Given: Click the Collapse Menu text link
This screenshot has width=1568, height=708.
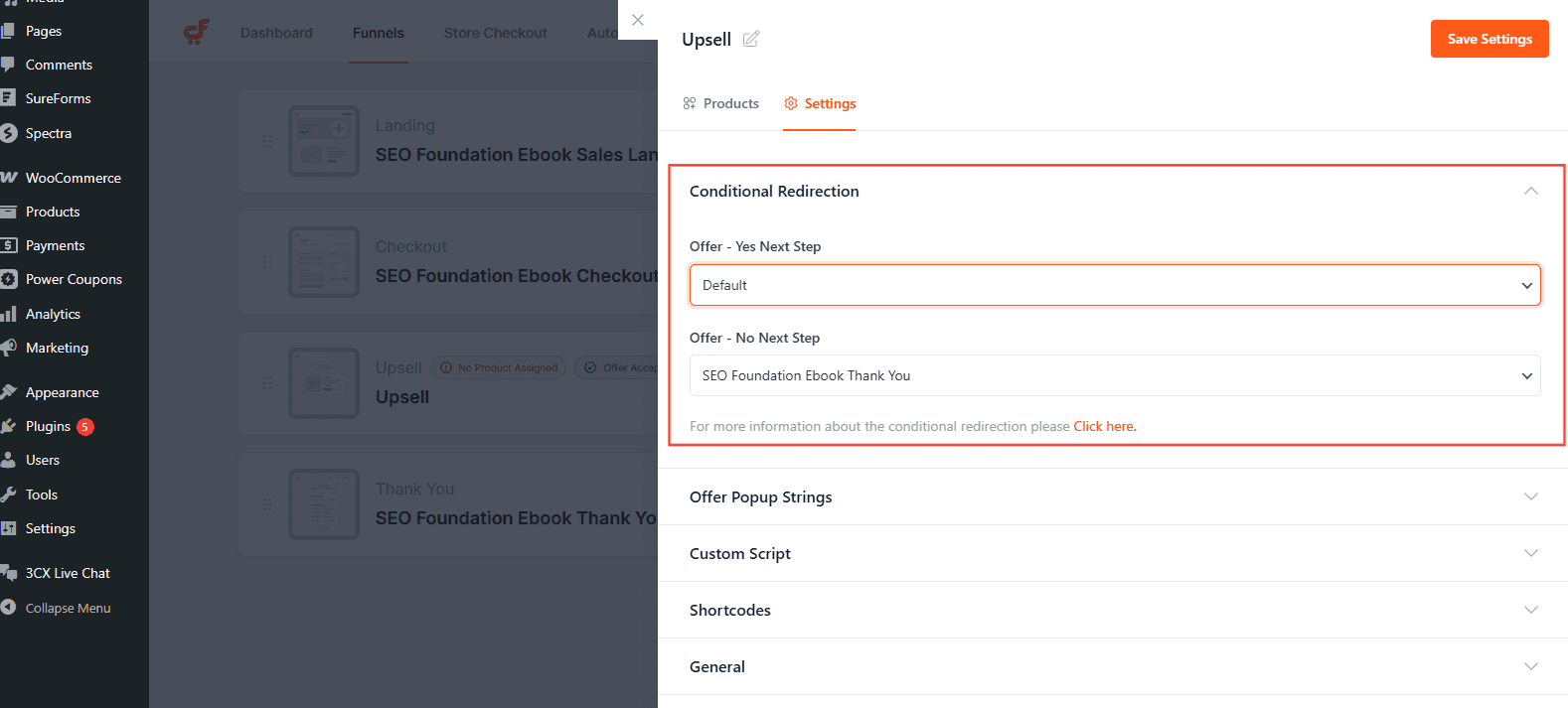Looking at the screenshot, I should pyautogui.click(x=69, y=608).
